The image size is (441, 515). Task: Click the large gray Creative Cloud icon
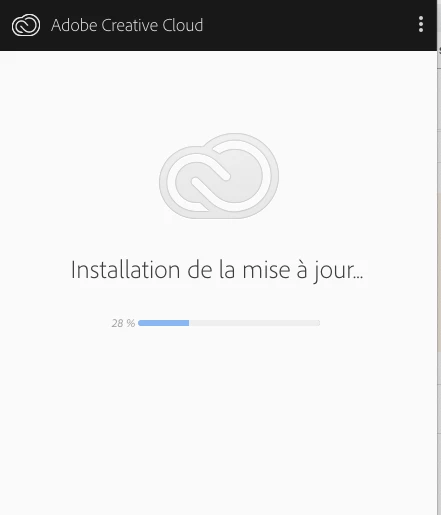(x=219, y=176)
